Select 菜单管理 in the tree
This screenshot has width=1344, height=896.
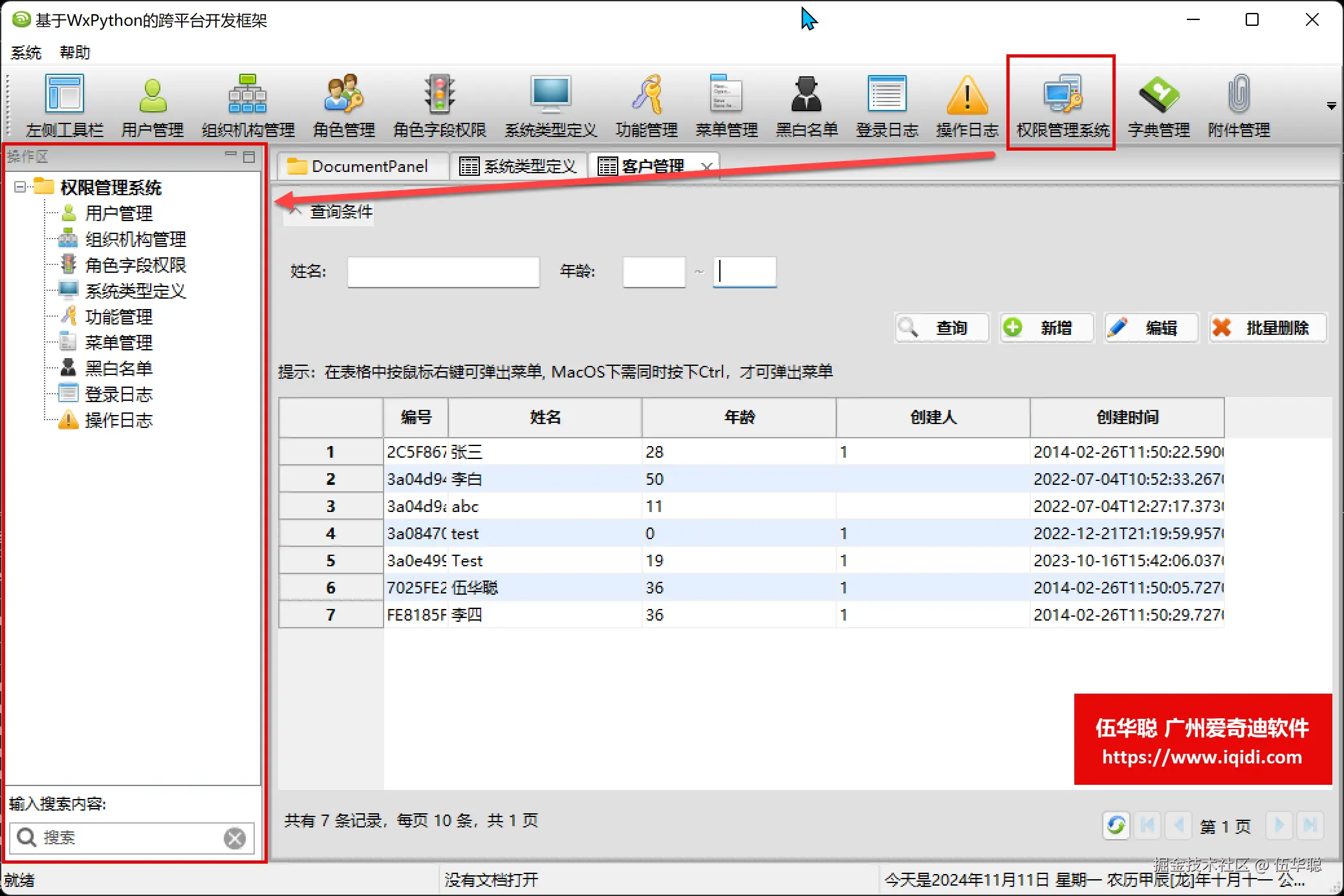tap(118, 342)
